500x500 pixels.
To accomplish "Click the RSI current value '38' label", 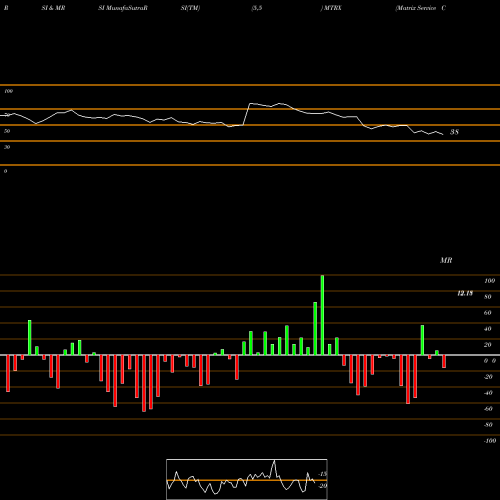I will (454, 132).
